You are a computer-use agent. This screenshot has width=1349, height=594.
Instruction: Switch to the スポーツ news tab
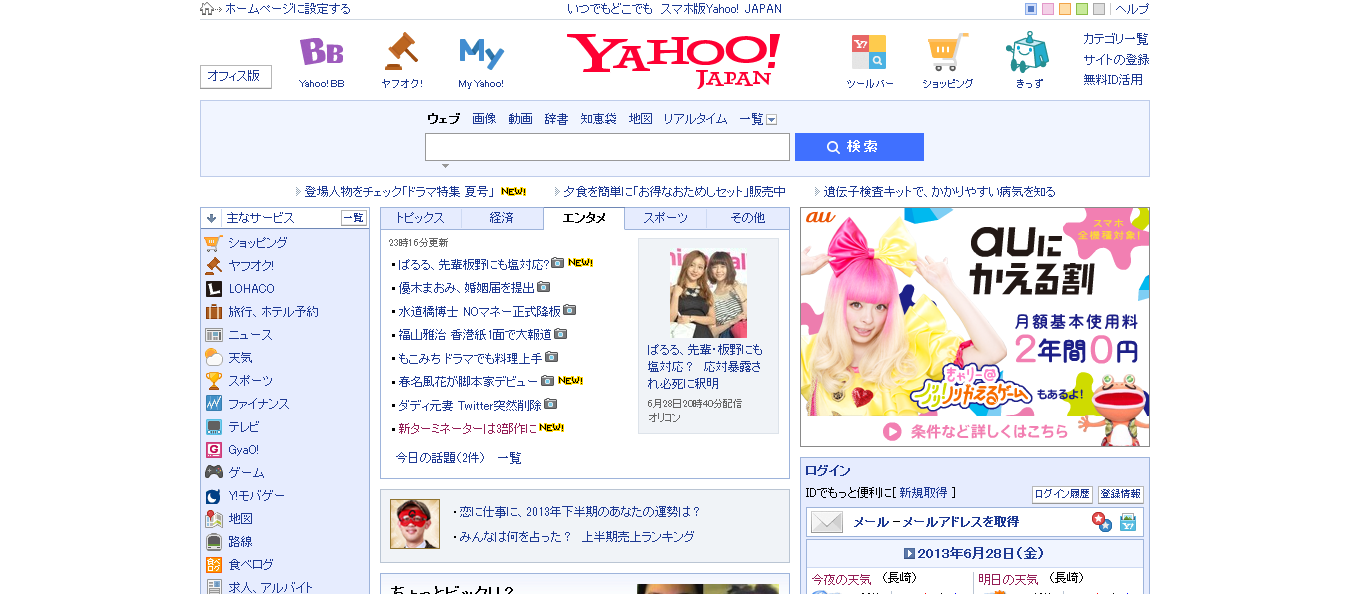(x=666, y=218)
